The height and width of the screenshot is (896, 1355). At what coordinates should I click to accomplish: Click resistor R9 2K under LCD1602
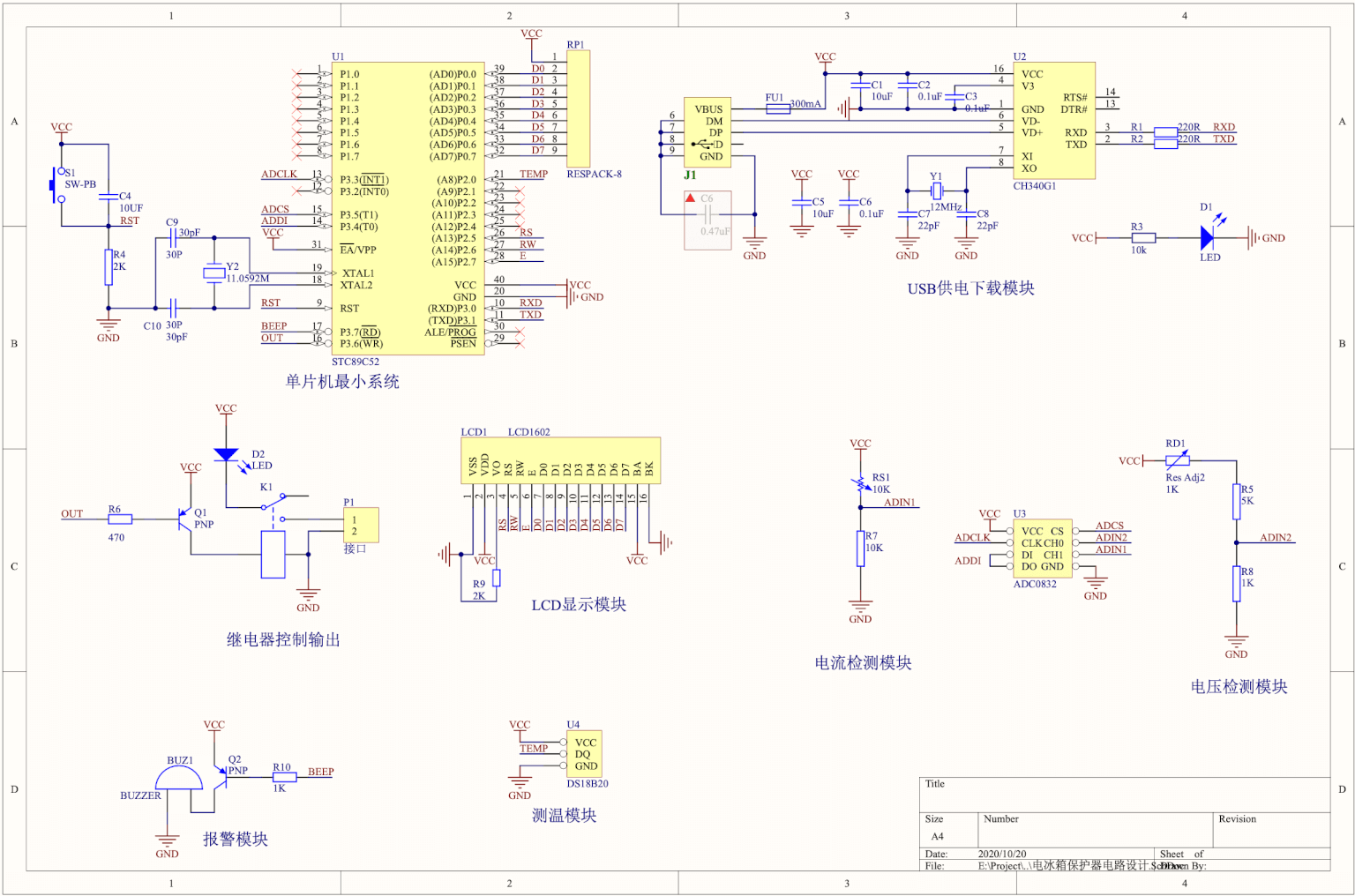click(497, 579)
